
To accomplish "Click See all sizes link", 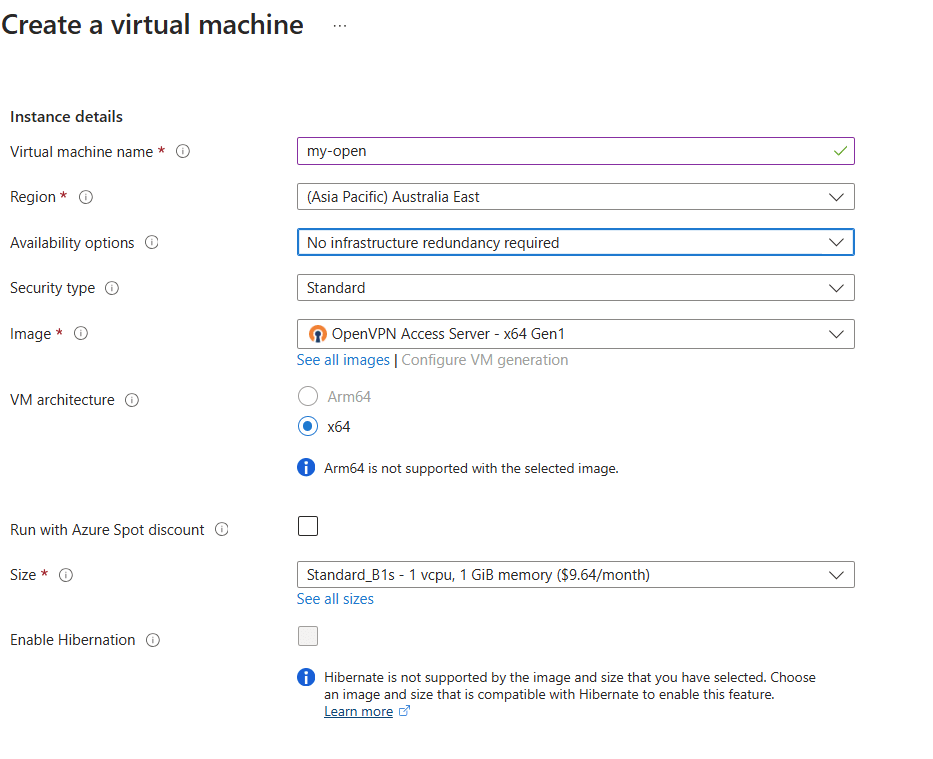I will click(x=335, y=599).
